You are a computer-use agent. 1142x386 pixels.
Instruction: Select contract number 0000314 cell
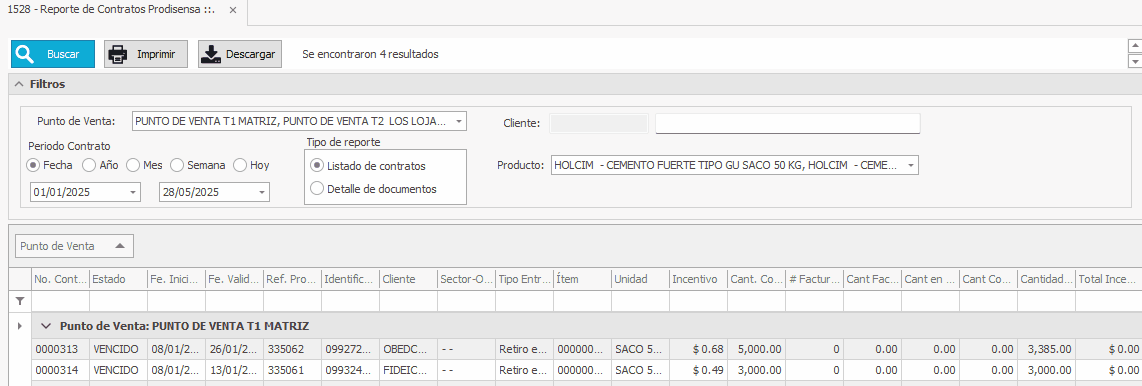click(60, 369)
